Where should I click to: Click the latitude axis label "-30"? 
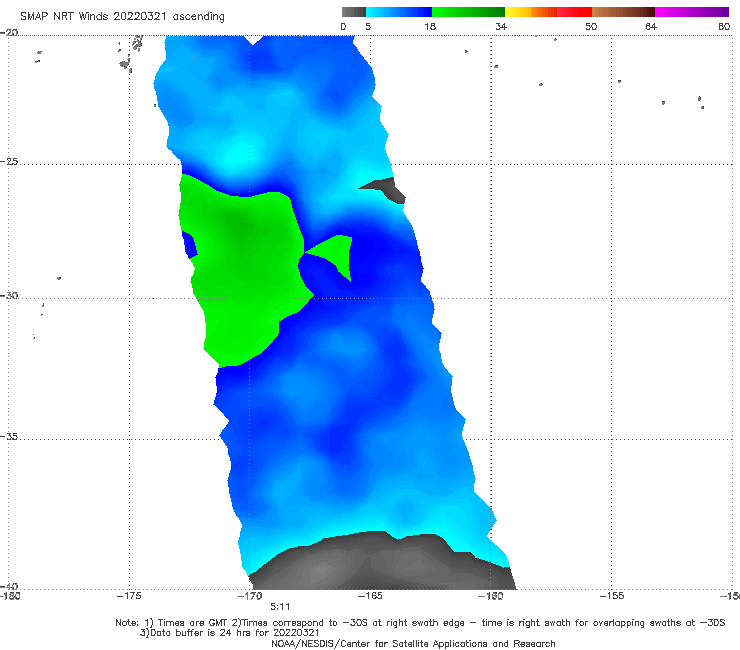(x=9, y=295)
